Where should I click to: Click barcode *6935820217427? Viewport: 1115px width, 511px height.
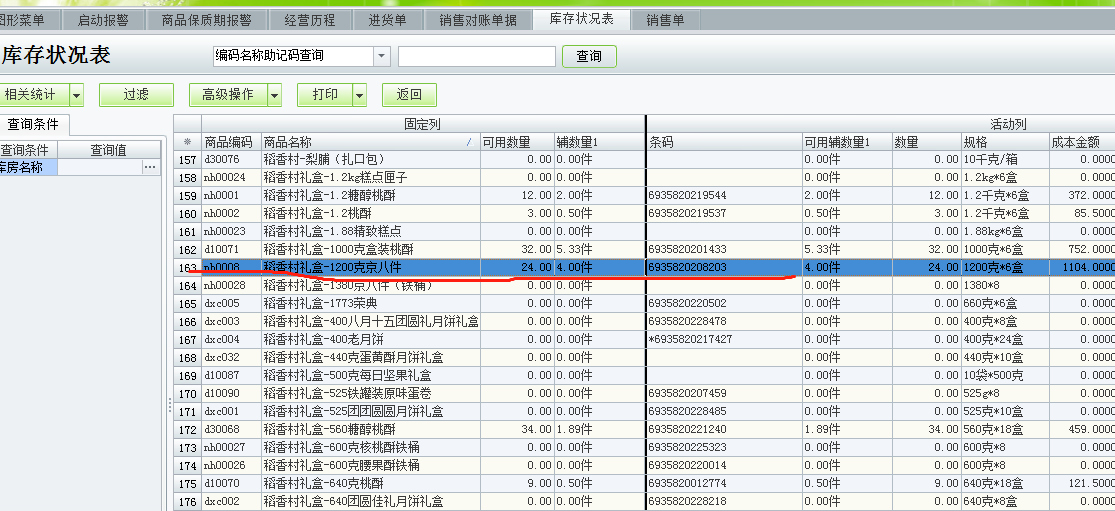point(690,339)
